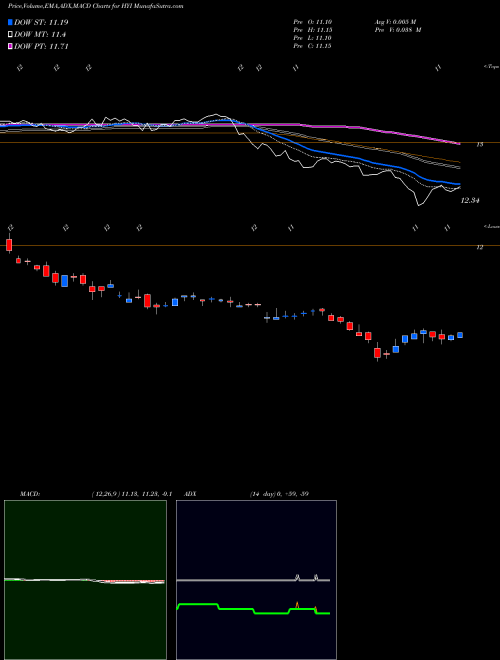Click the white DOW MT legend swatch
The width and height of the screenshot is (500, 660).
pyautogui.click(x=10, y=35)
